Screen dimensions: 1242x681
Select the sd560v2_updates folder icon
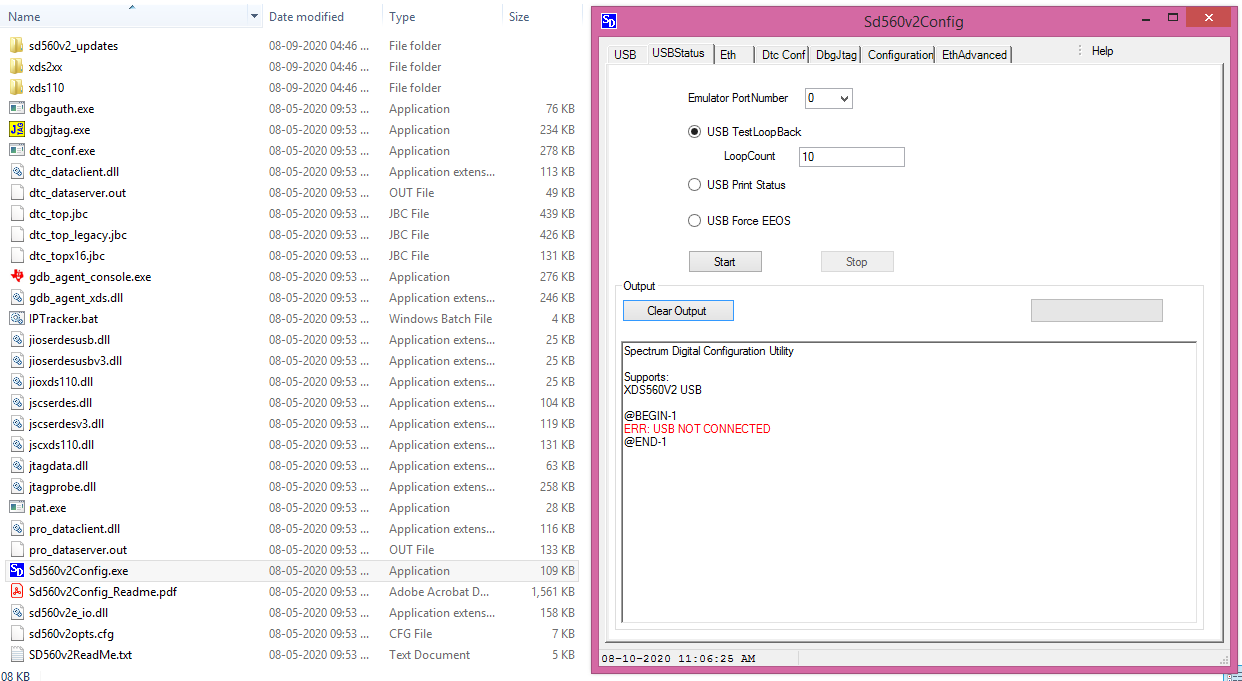pyautogui.click(x=16, y=46)
